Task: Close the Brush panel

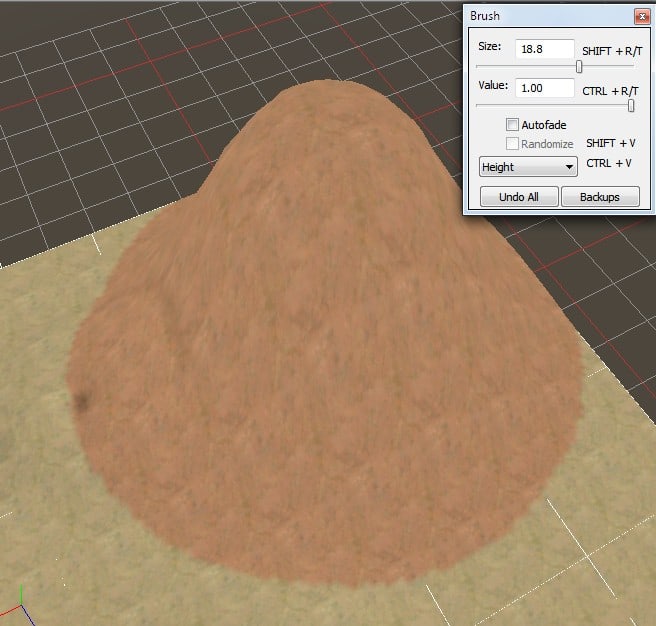Action: pyautogui.click(x=639, y=16)
